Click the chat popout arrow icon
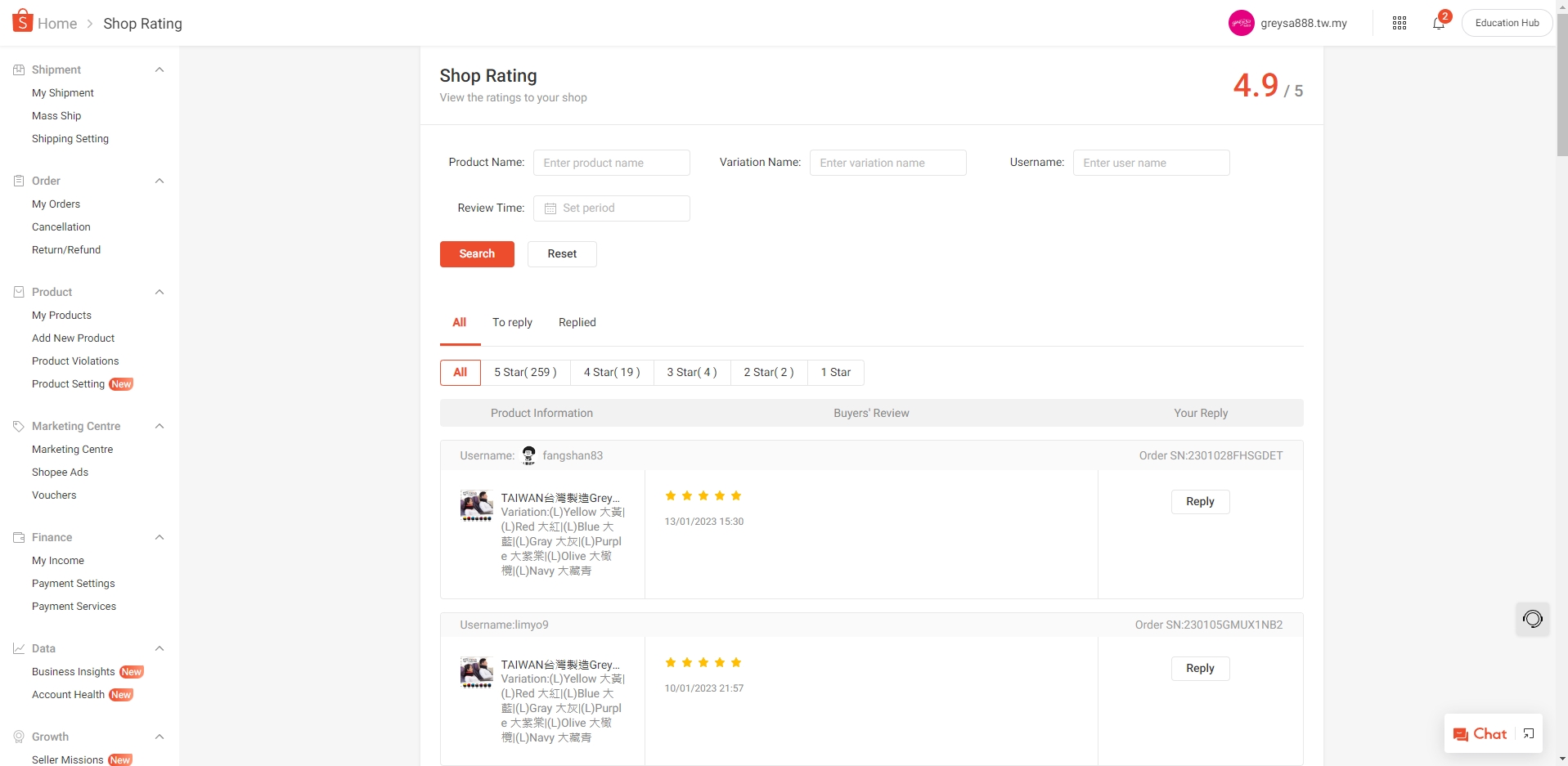Screen dimensions: 1568x766 1528,734
